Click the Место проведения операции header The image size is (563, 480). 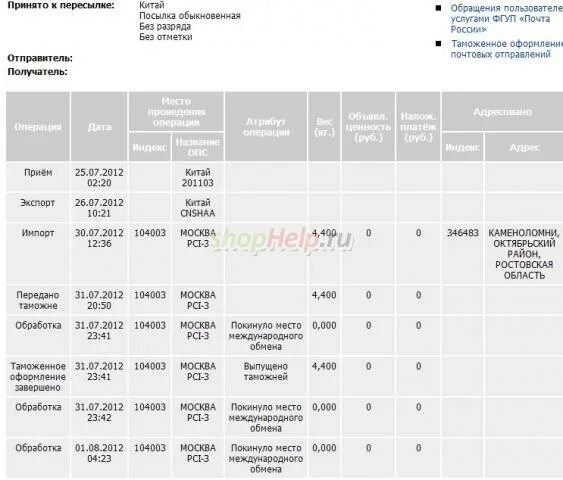[176, 112]
